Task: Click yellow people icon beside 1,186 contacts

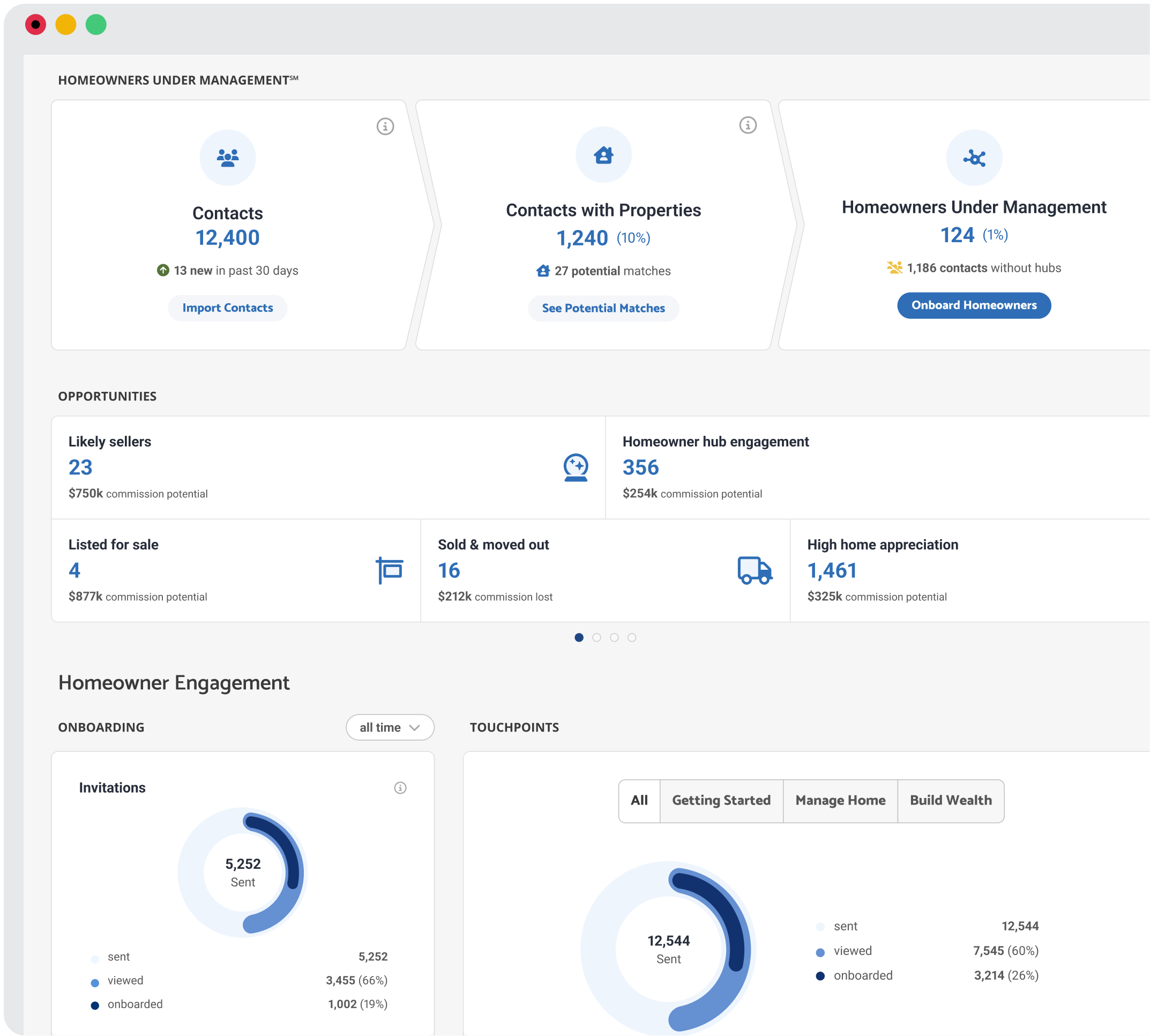Action: point(894,267)
